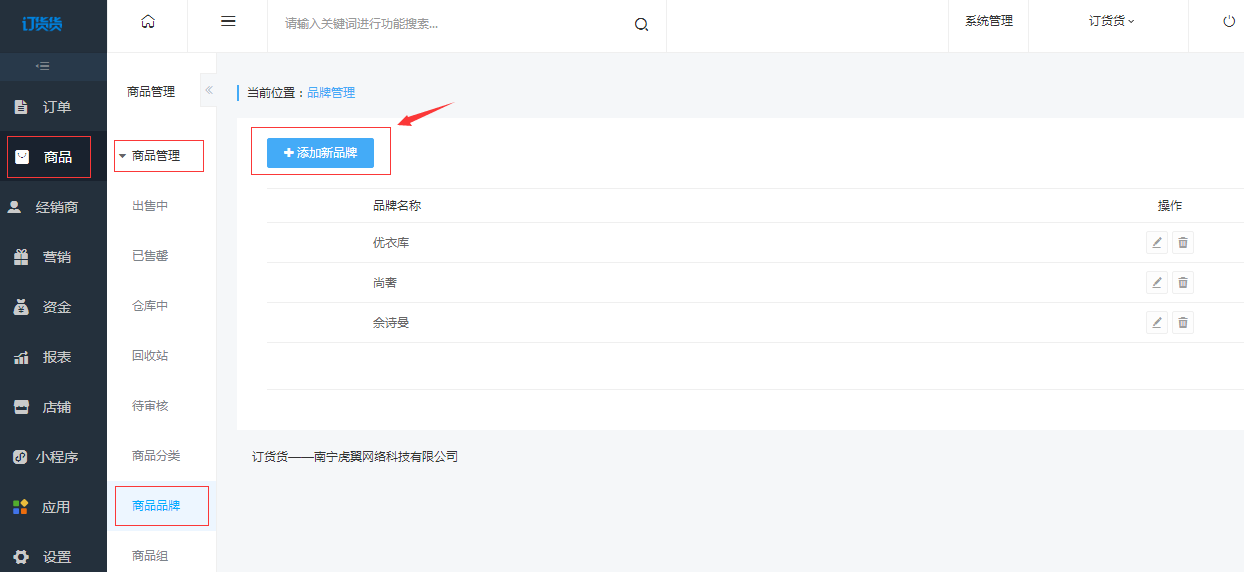Open the 报表 section in sidebar
This screenshot has width=1244, height=572.
click(53, 357)
